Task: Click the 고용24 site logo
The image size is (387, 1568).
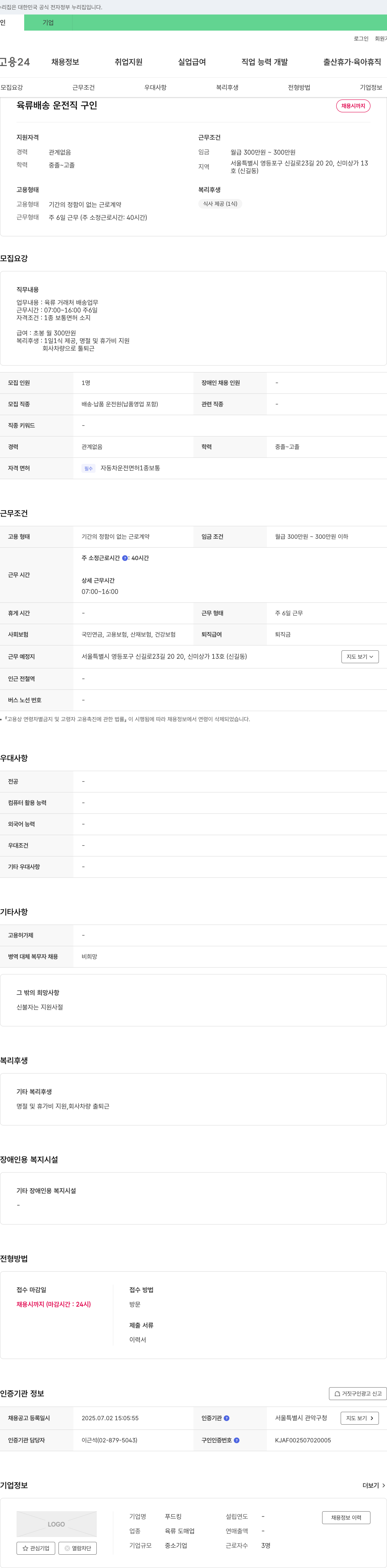Action: (15, 62)
